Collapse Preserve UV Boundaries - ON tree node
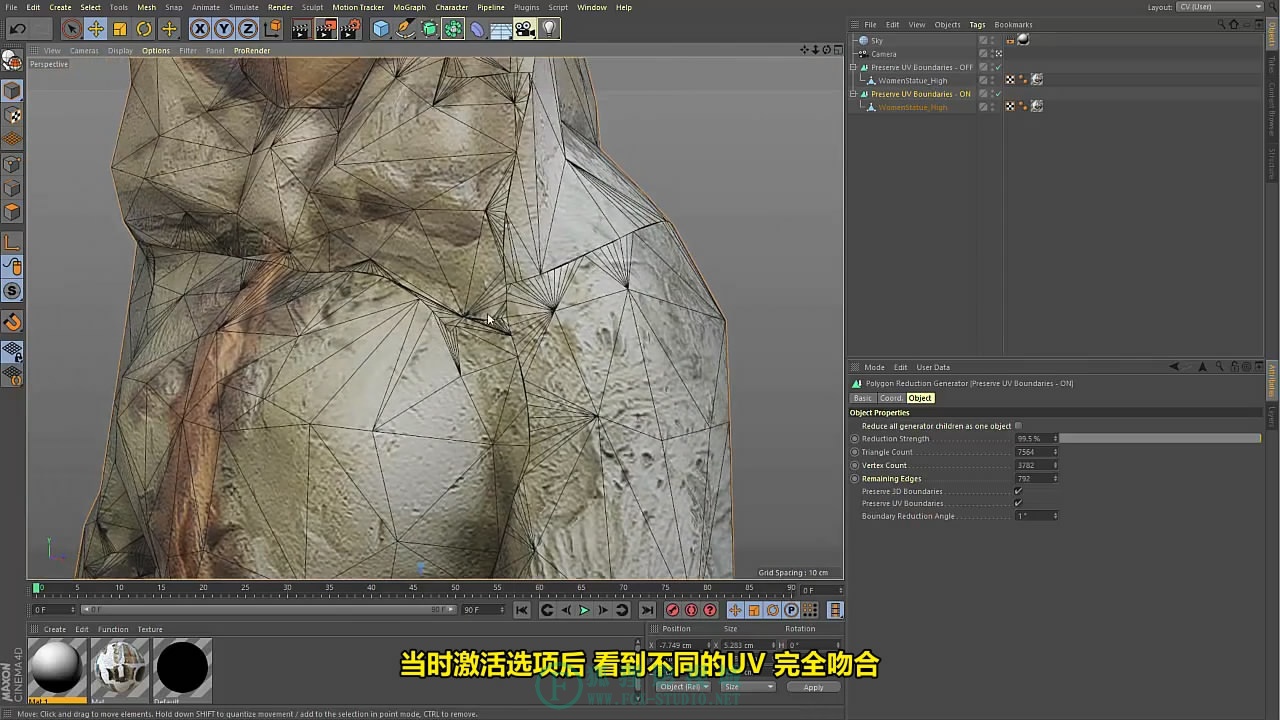This screenshot has width=1280, height=720. [853, 94]
